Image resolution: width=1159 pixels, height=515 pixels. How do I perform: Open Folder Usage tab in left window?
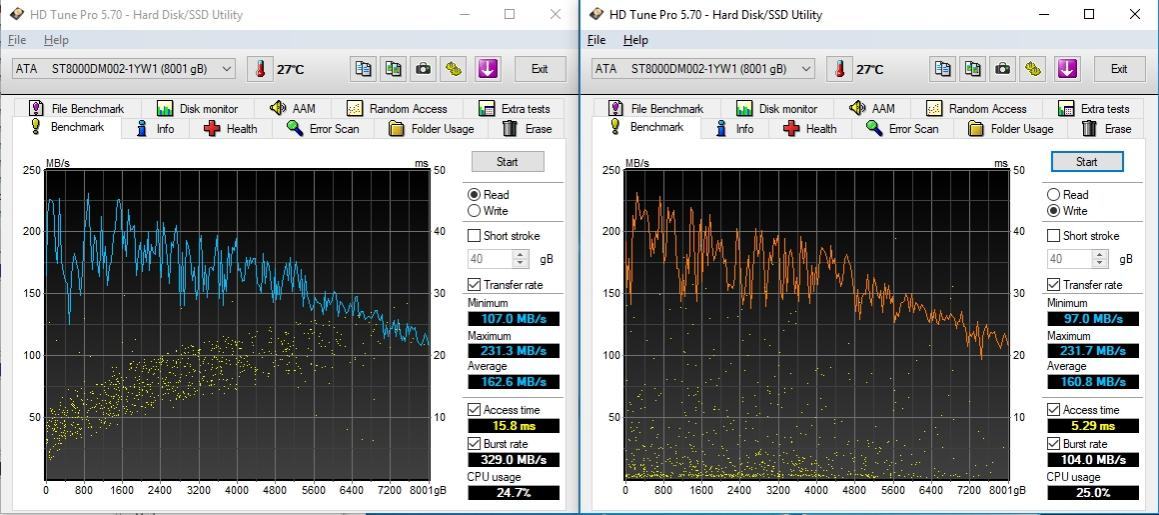[432, 129]
